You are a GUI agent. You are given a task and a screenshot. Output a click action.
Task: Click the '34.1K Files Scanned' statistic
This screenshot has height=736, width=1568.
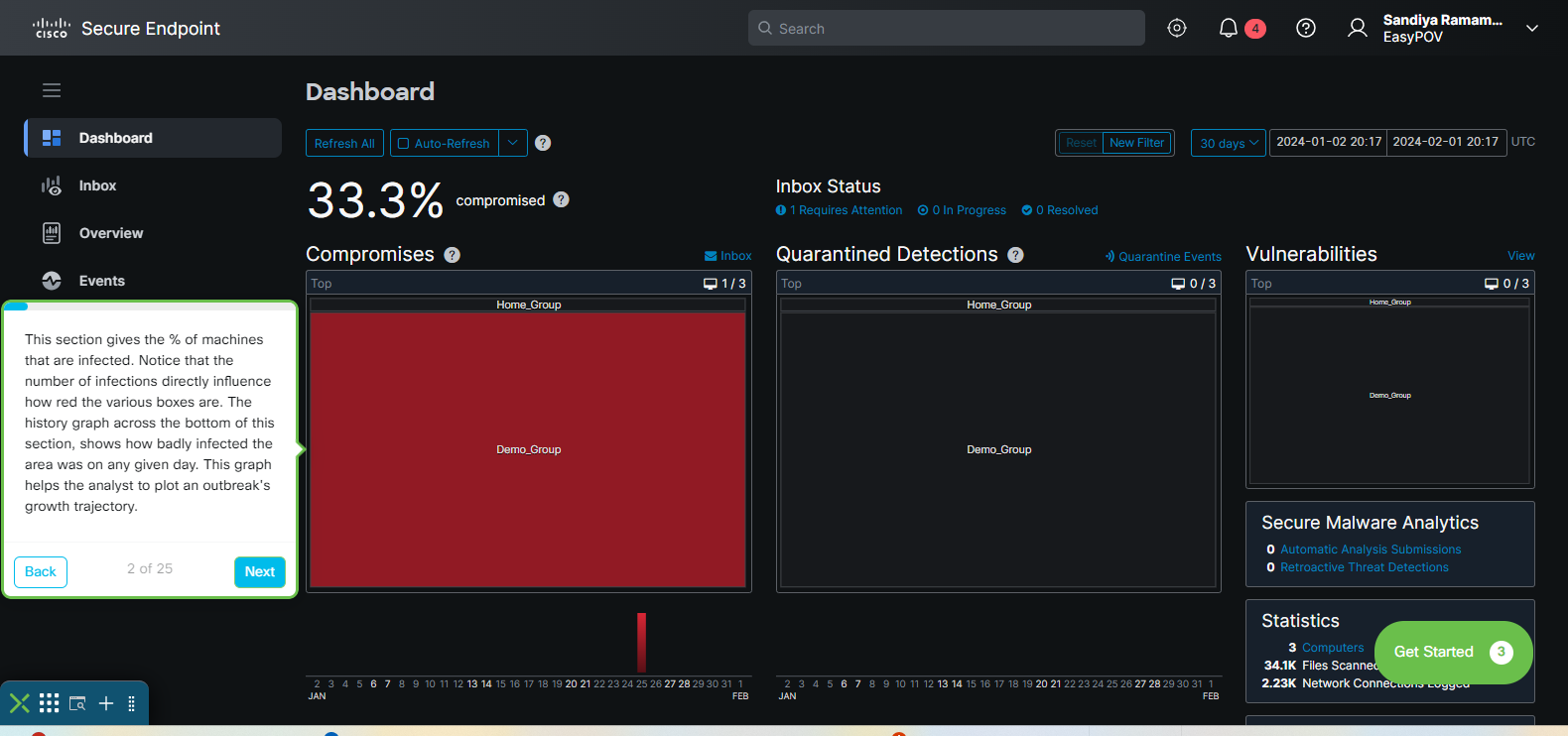click(1321, 666)
